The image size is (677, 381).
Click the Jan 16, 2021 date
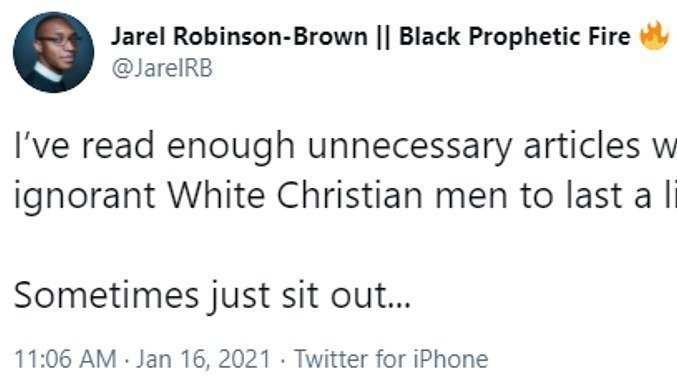pos(203,359)
